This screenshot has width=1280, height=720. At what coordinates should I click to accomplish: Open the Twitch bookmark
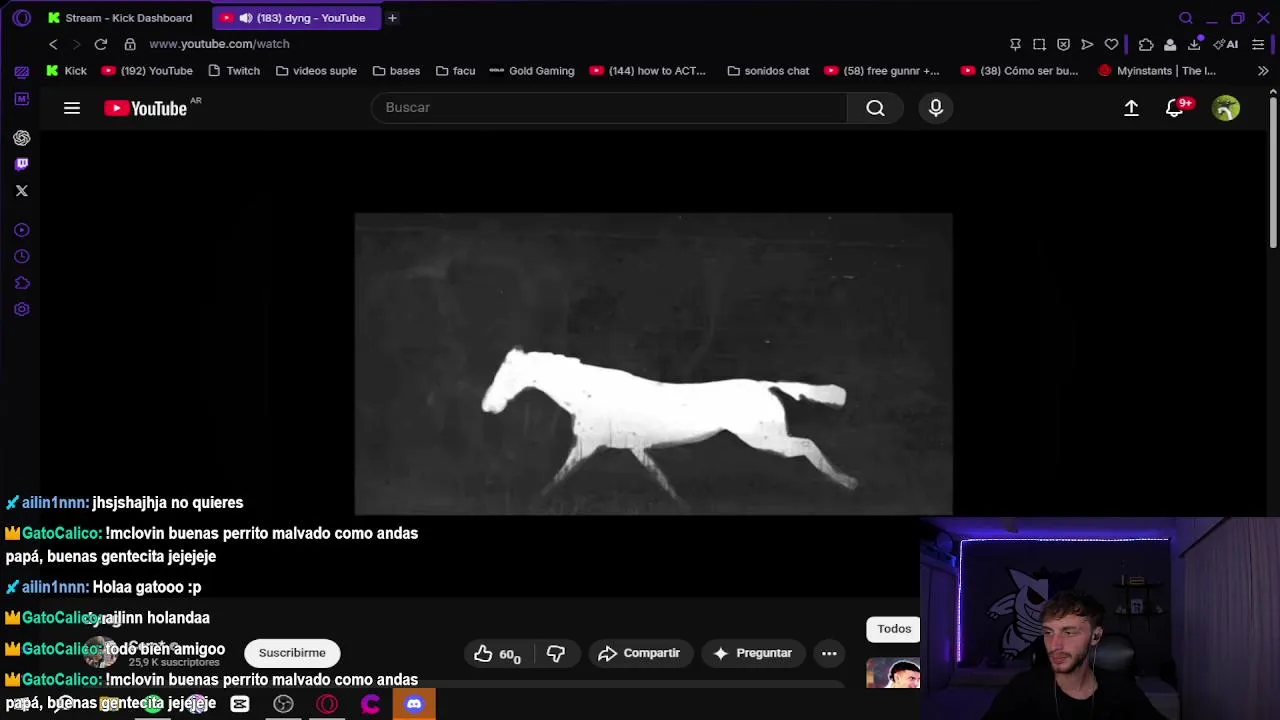click(234, 71)
